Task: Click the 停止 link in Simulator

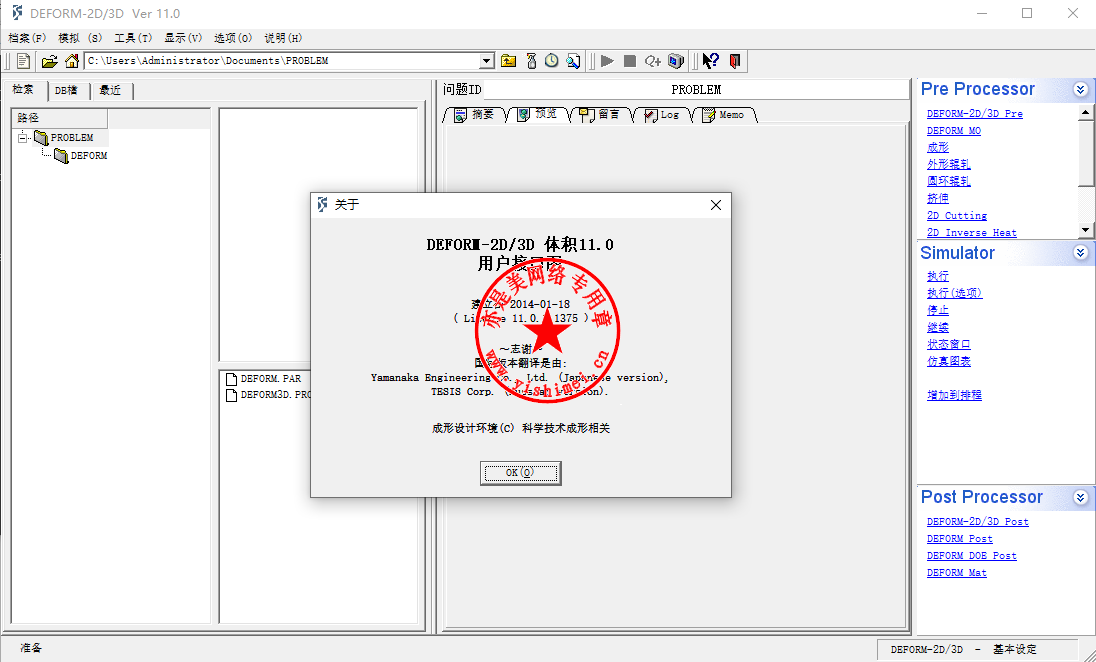Action: (x=938, y=310)
